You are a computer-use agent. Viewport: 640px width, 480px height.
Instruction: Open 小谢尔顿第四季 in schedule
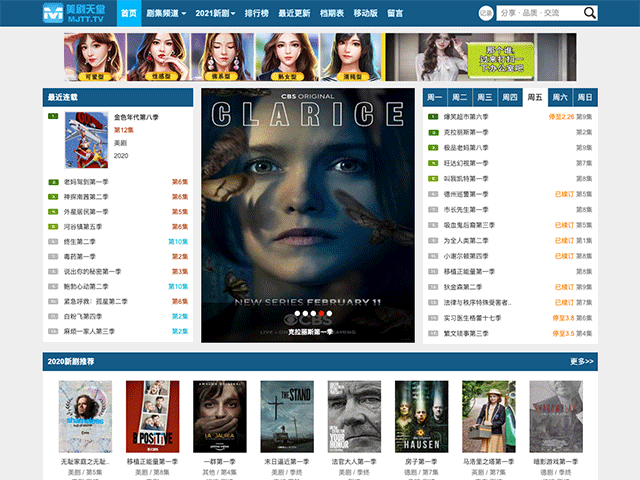[466, 256]
